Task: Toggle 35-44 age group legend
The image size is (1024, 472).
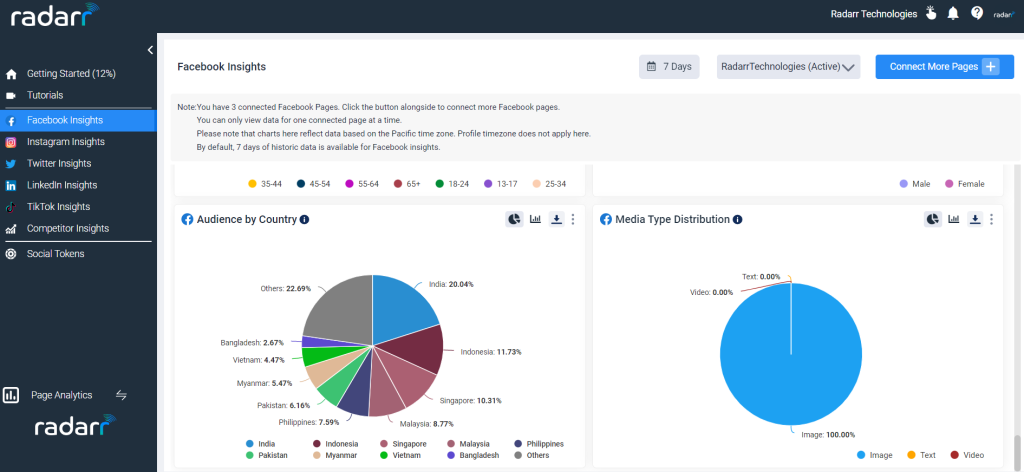Action: pos(265,184)
